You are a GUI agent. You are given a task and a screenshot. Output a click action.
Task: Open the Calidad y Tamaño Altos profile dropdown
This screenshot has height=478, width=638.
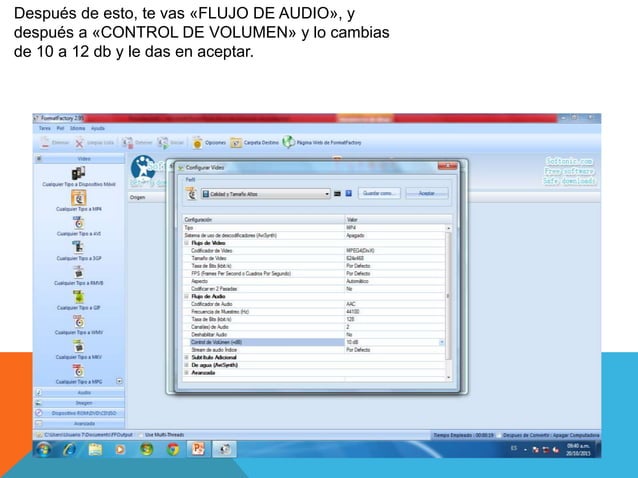[265, 194]
